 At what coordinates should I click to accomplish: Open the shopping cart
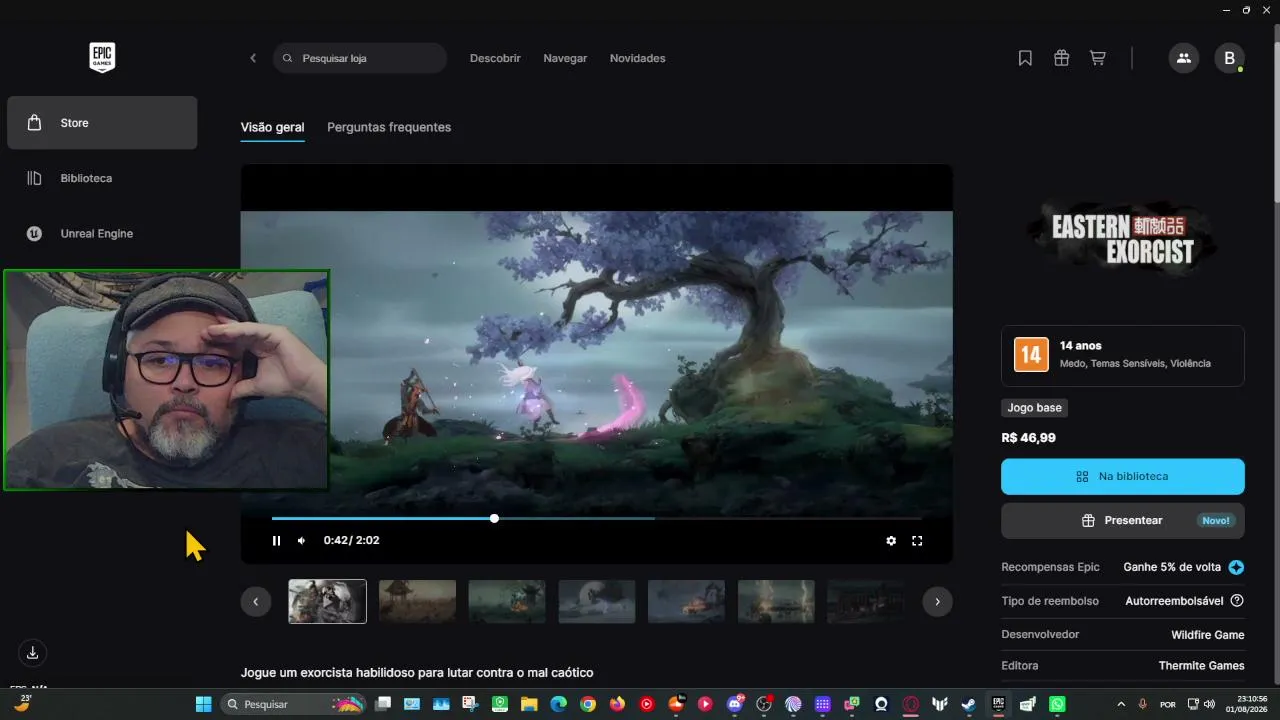click(1098, 58)
